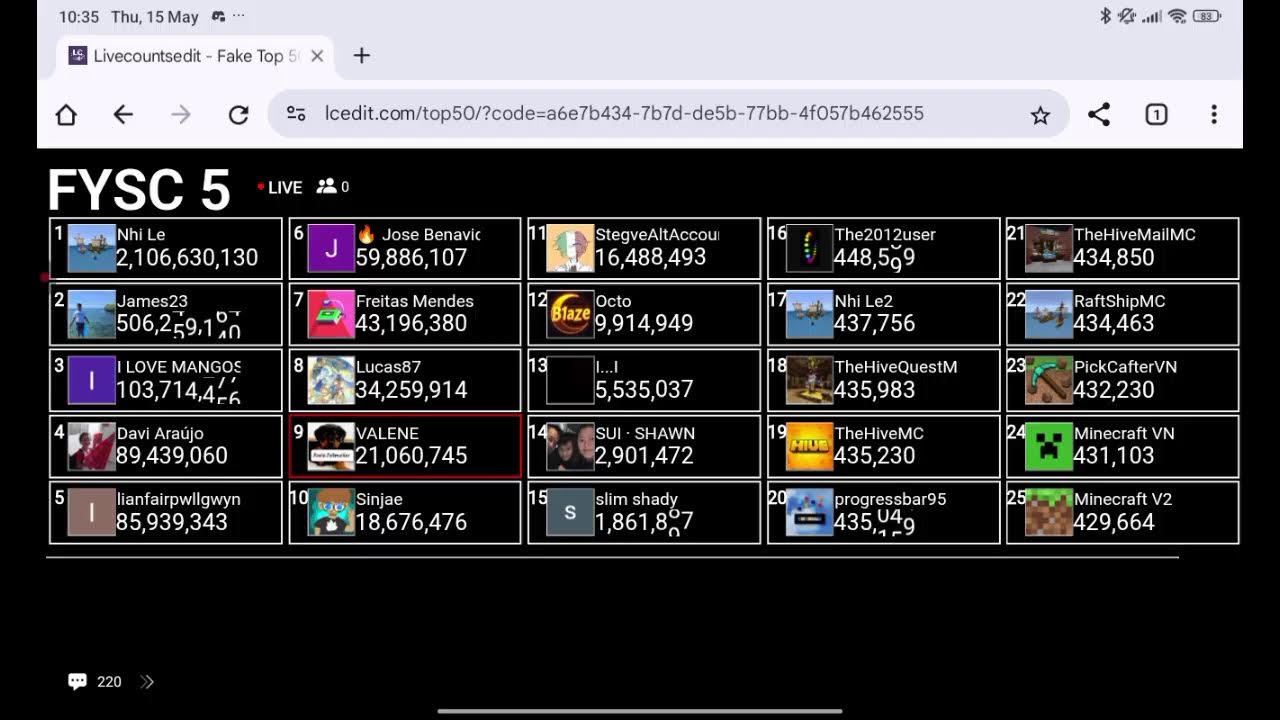Open the tab switcher showing 1

click(x=1156, y=114)
